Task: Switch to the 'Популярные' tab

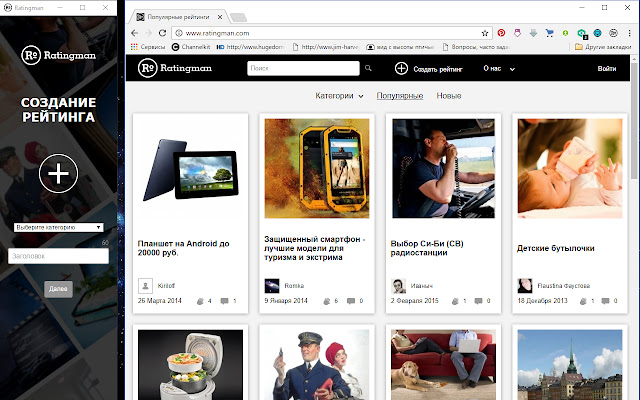Action: pyautogui.click(x=400, y=96)
